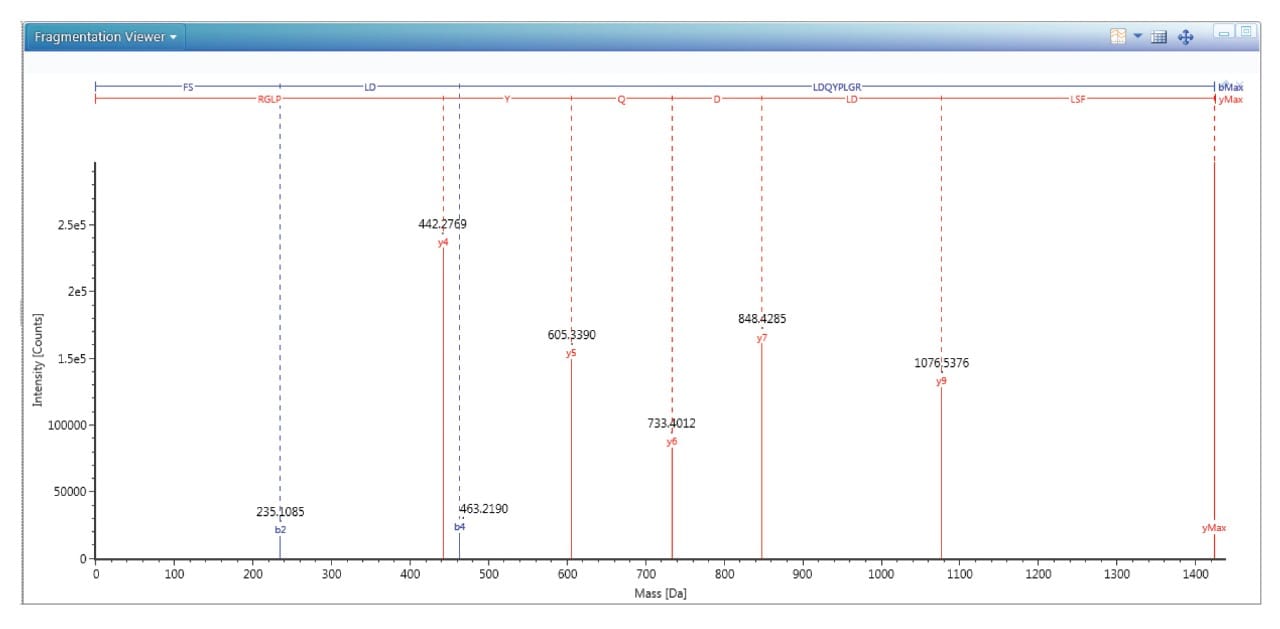
Task: Click the minimize panel icon
Action: pos(1222,31)
